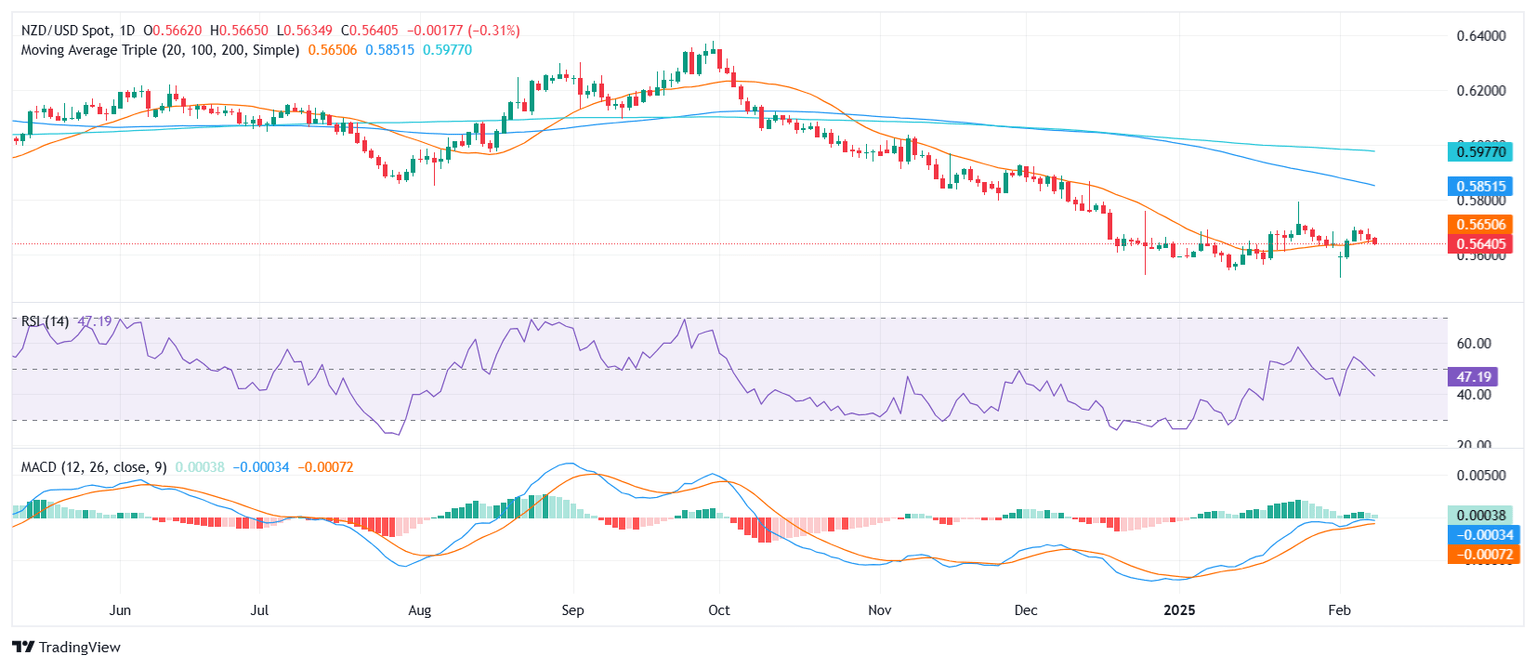Click the 60.00 RSI axis label
The height and width of the screenshot is (667, 1536).
click(1476, 344)
